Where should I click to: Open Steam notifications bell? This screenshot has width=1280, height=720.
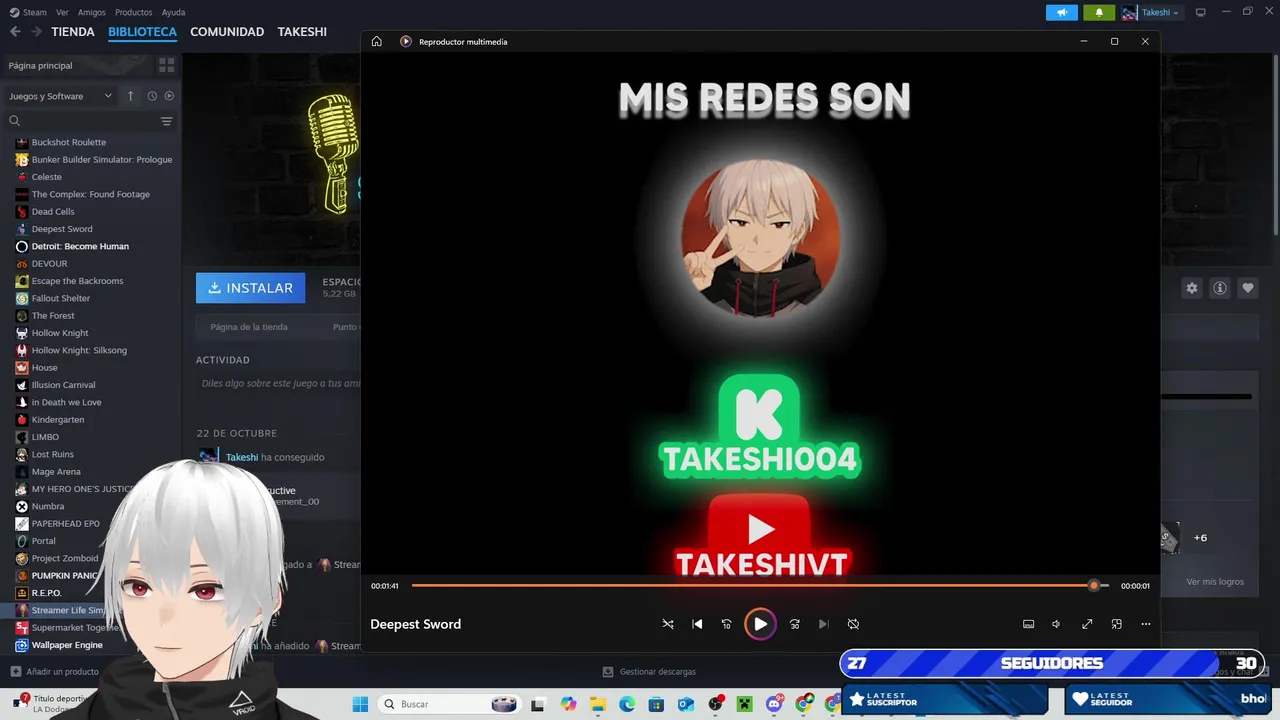[x=1099, y=12]
